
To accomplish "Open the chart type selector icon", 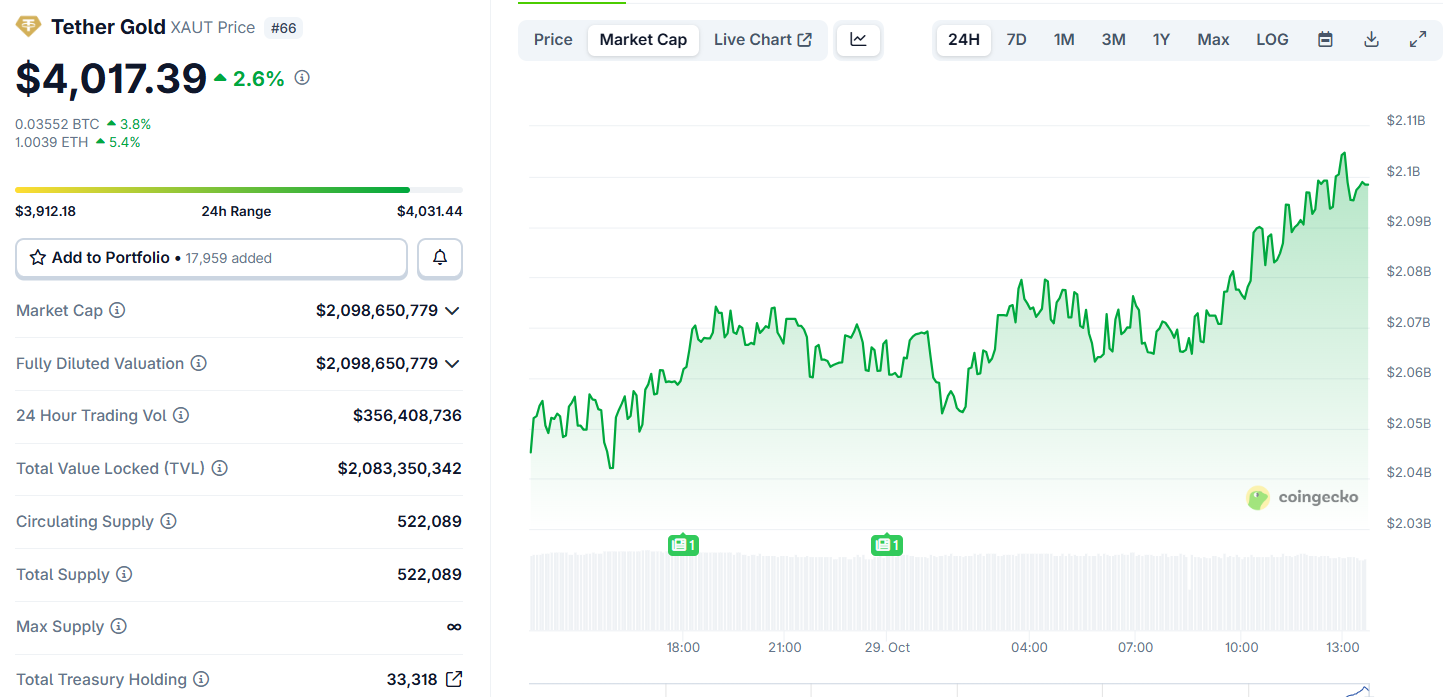I will coord(858,39).
